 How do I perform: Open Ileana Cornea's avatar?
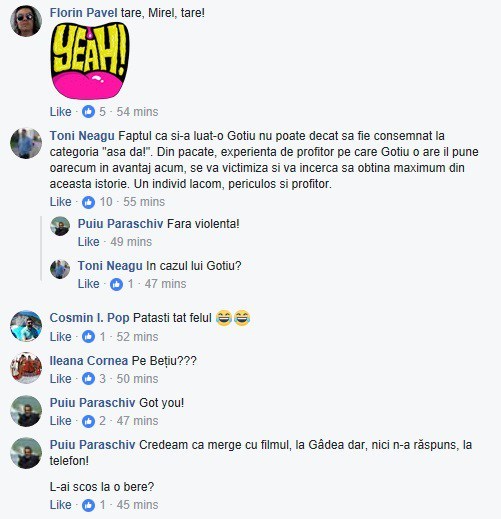pyautogui.click(x=26, y=368)
